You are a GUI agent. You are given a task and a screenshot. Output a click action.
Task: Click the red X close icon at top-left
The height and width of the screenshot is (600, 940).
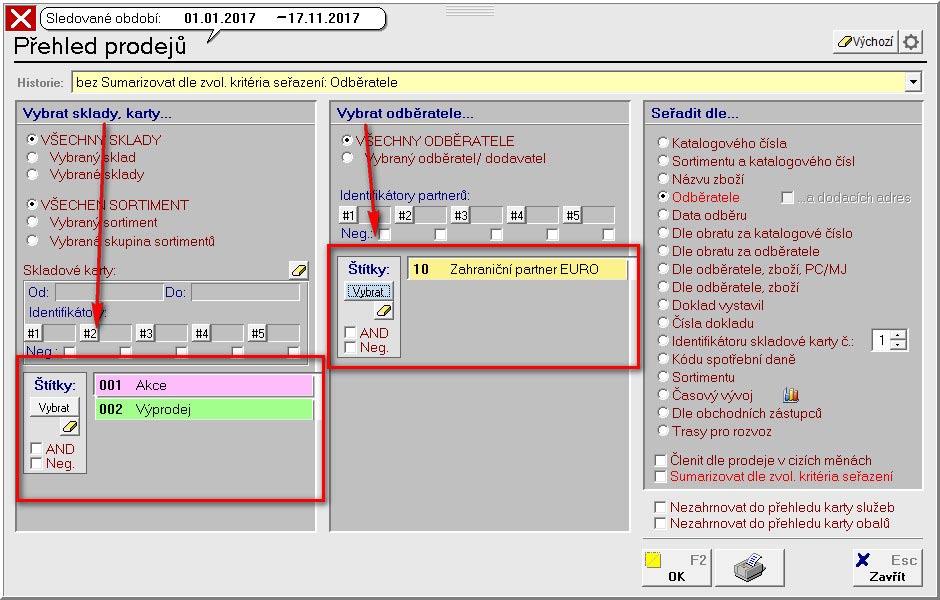(20, 19)
